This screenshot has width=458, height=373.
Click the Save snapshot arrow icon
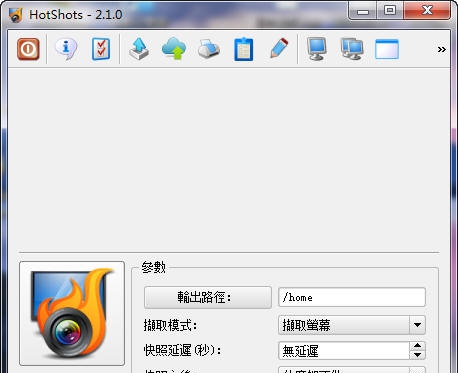[139, 49]
